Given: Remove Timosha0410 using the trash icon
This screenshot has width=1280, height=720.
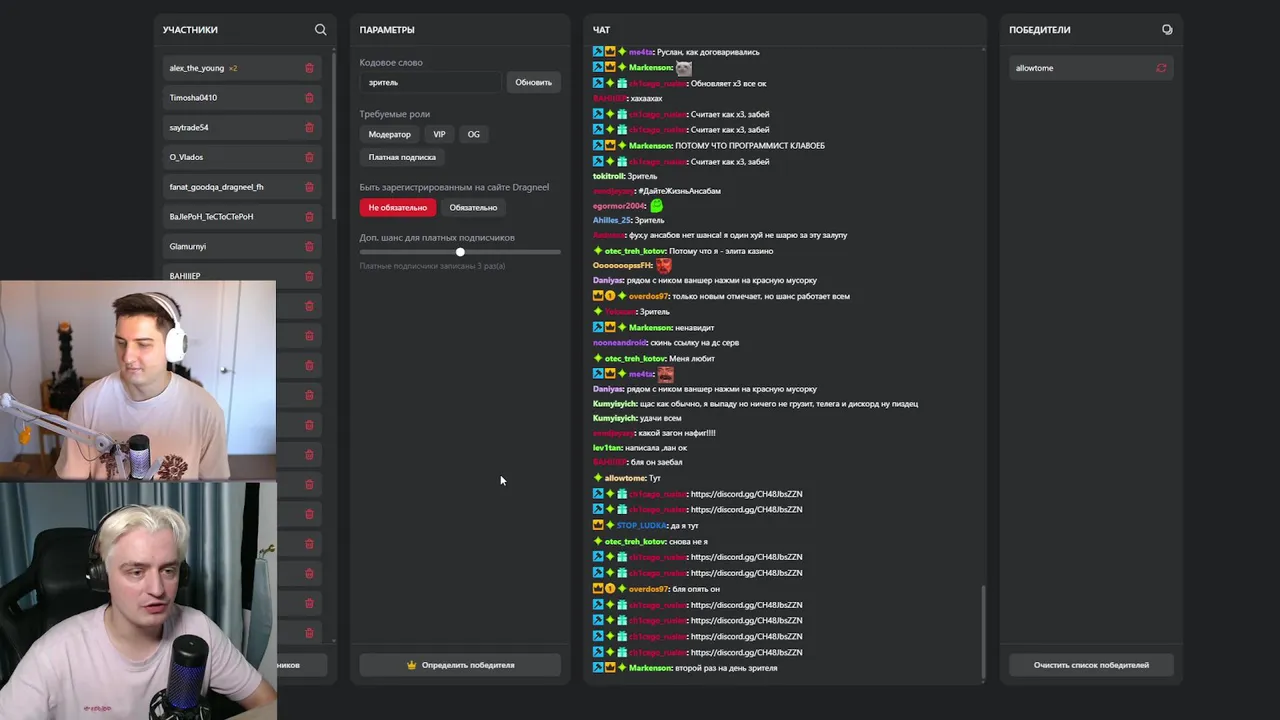Looking at the screenshot, I should pos(309,98).
